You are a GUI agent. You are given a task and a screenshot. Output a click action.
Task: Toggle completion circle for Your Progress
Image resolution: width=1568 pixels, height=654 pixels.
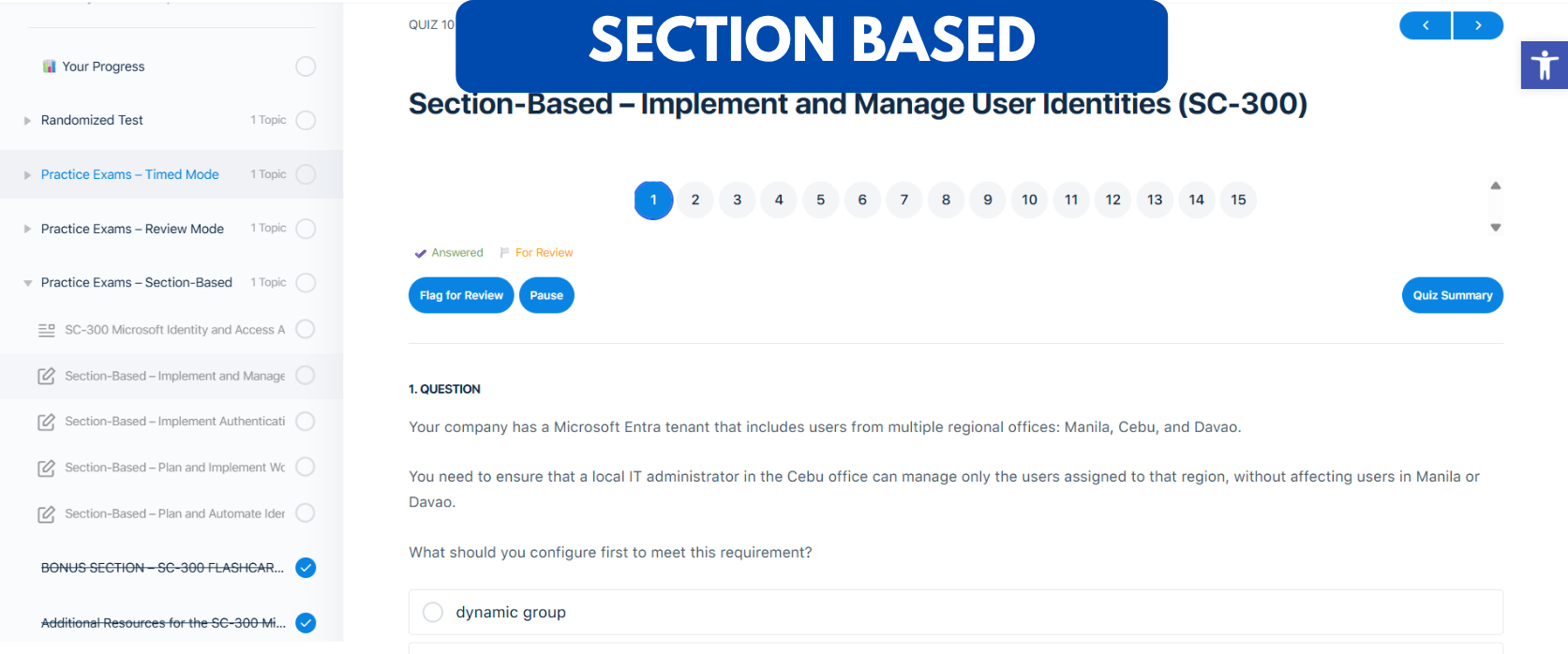306,67
